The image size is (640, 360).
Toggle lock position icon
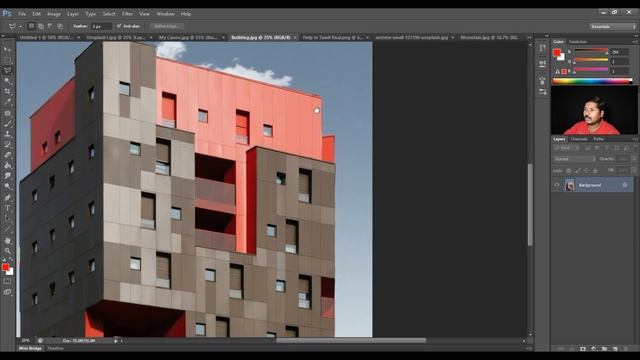(x=586, y=171)
